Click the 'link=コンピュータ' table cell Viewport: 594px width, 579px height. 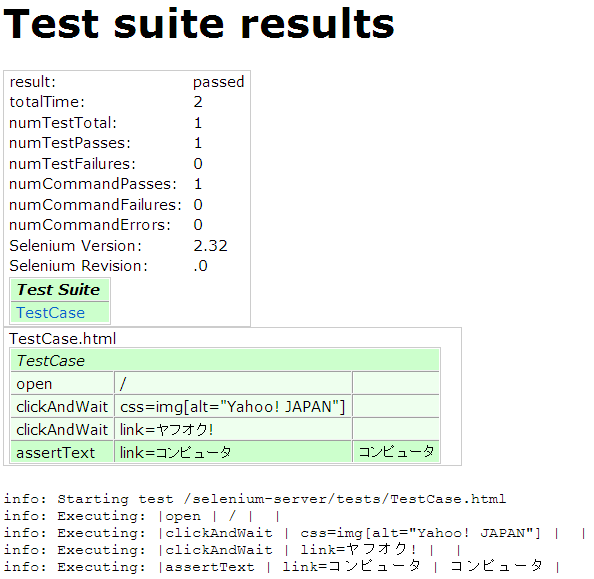pos(233,452)
